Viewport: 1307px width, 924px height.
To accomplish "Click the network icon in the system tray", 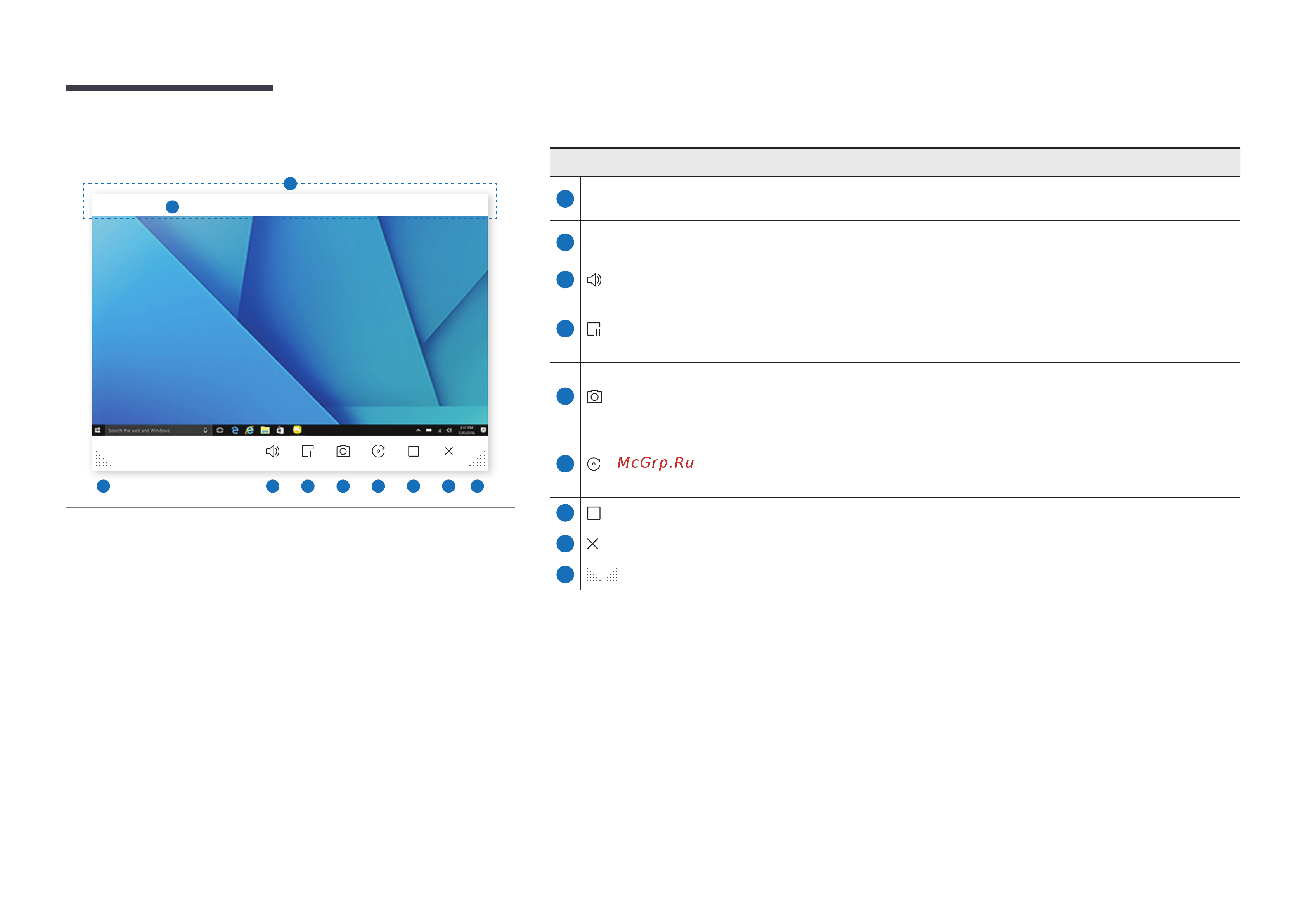I will pyautogui.click(x=440, y=431).
